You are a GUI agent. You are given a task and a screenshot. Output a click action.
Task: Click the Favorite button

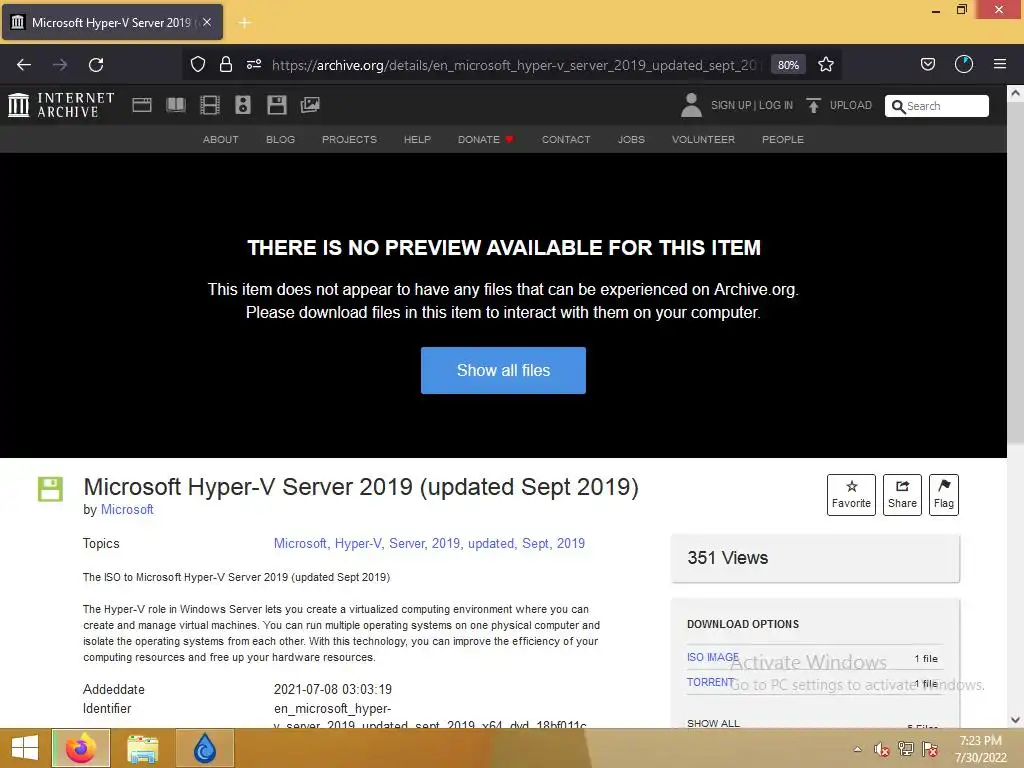click(851, 495)
